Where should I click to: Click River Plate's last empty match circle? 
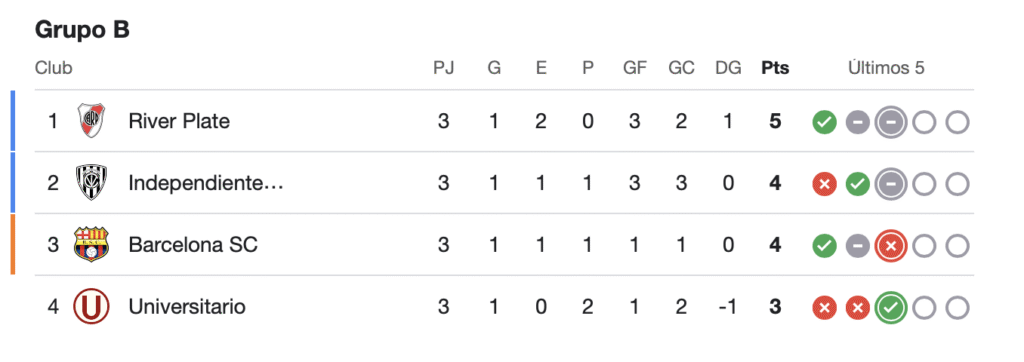coord(957,122)
